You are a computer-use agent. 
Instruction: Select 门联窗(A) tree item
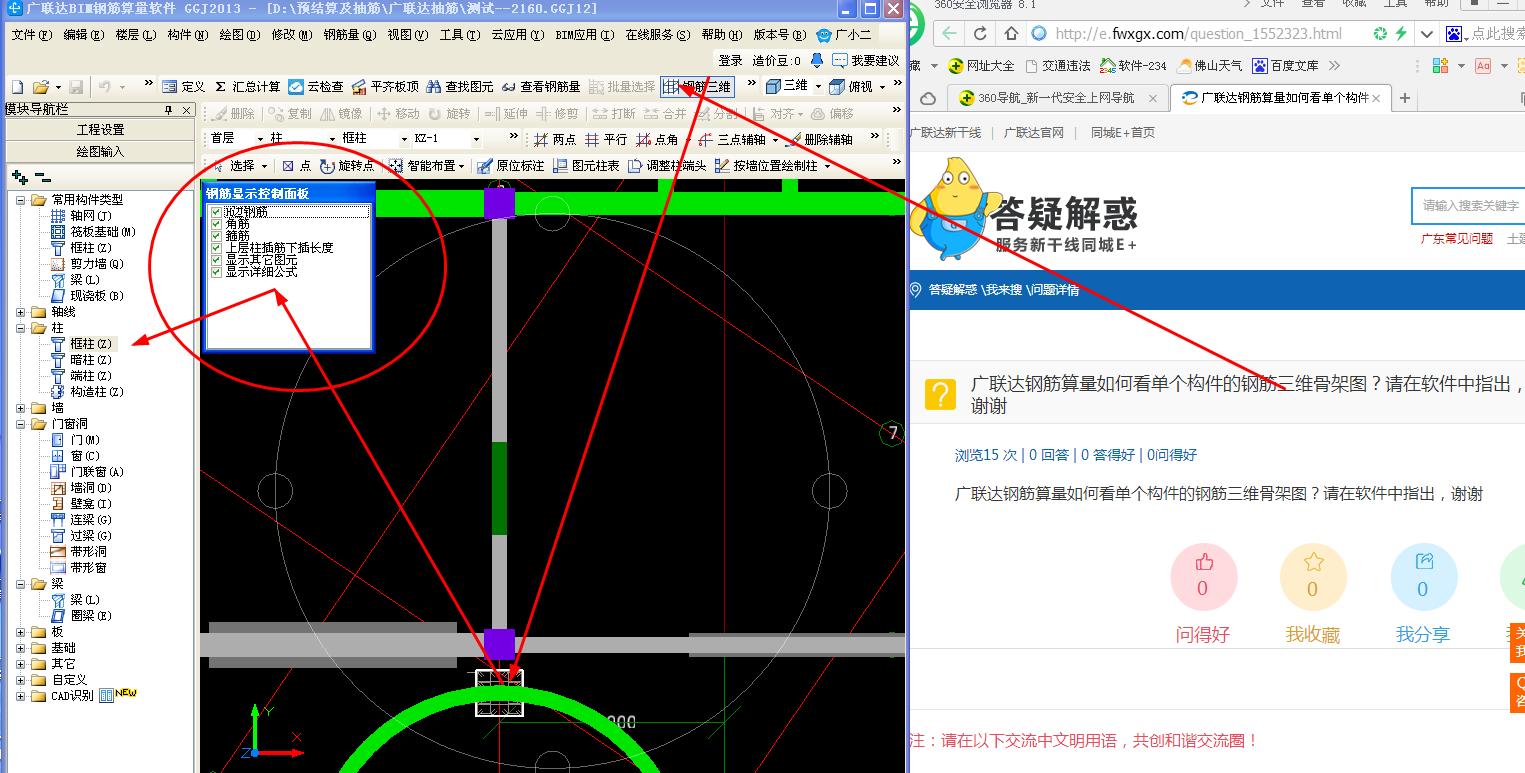97,472
